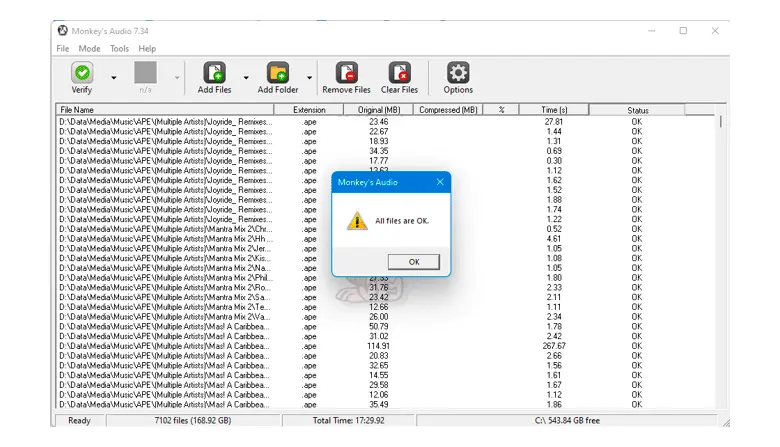The image size is (780, 447).
Task: Expand the Add Folder dropdown arrow
Action: (x=309, y=78)
